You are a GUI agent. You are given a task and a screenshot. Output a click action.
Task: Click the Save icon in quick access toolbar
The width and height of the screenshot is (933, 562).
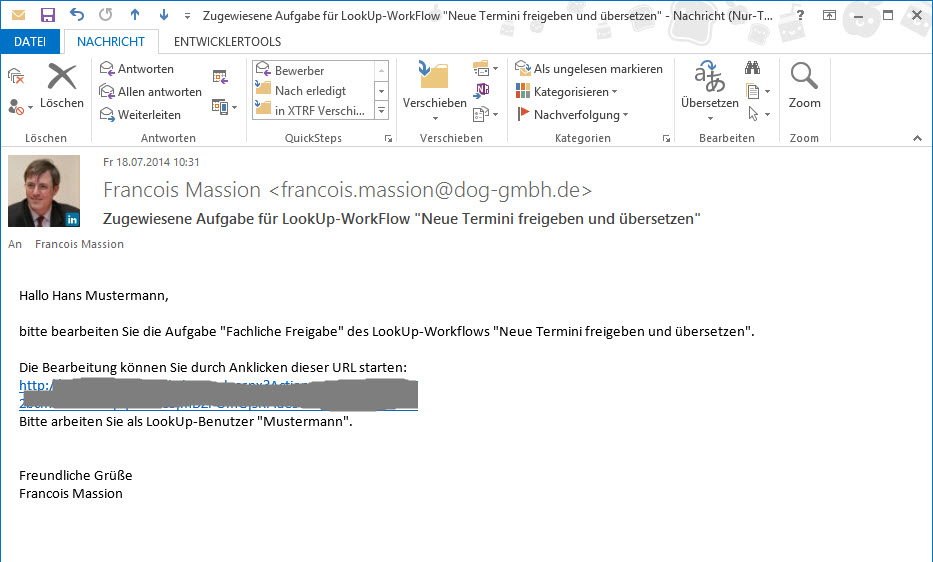[x=48, y=15]
